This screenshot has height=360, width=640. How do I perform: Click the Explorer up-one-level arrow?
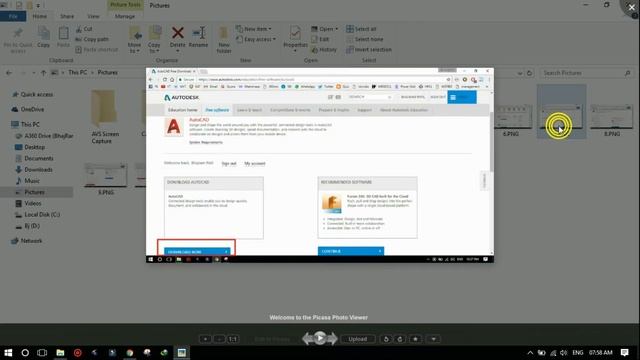[x=44, y=73]
